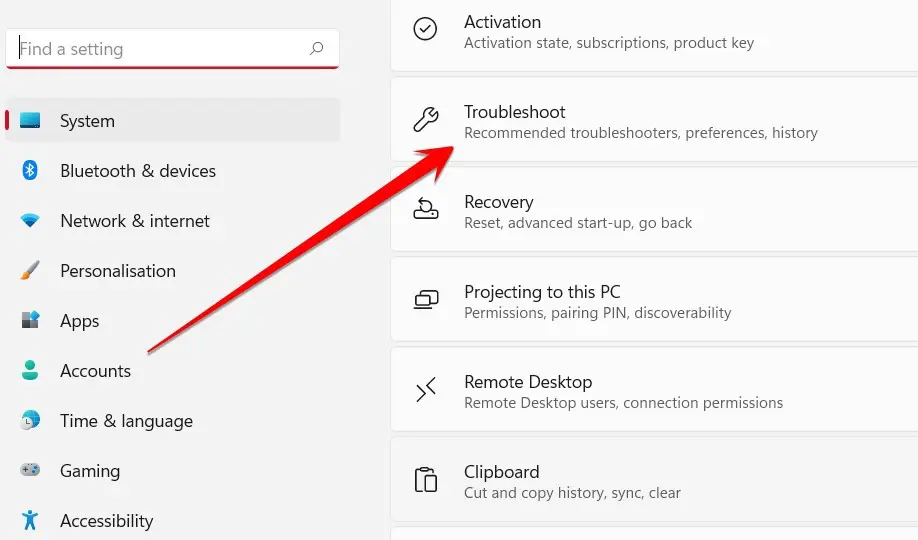Click the Remote Desktop arrows icon

(426, 389)
